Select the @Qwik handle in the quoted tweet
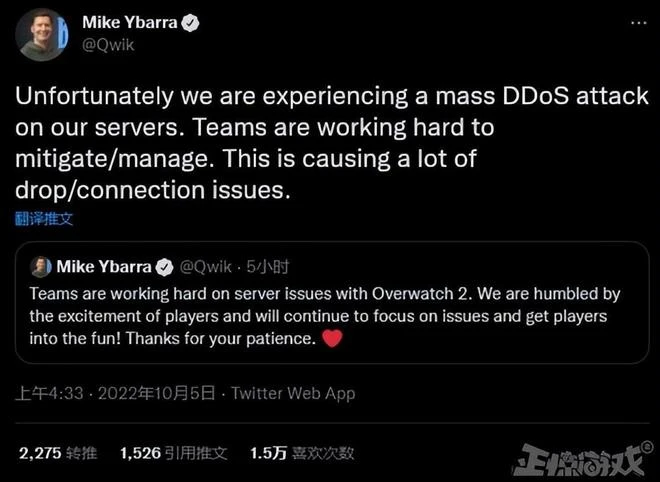Viewport: 660px width, 482px height. (203, 267)
